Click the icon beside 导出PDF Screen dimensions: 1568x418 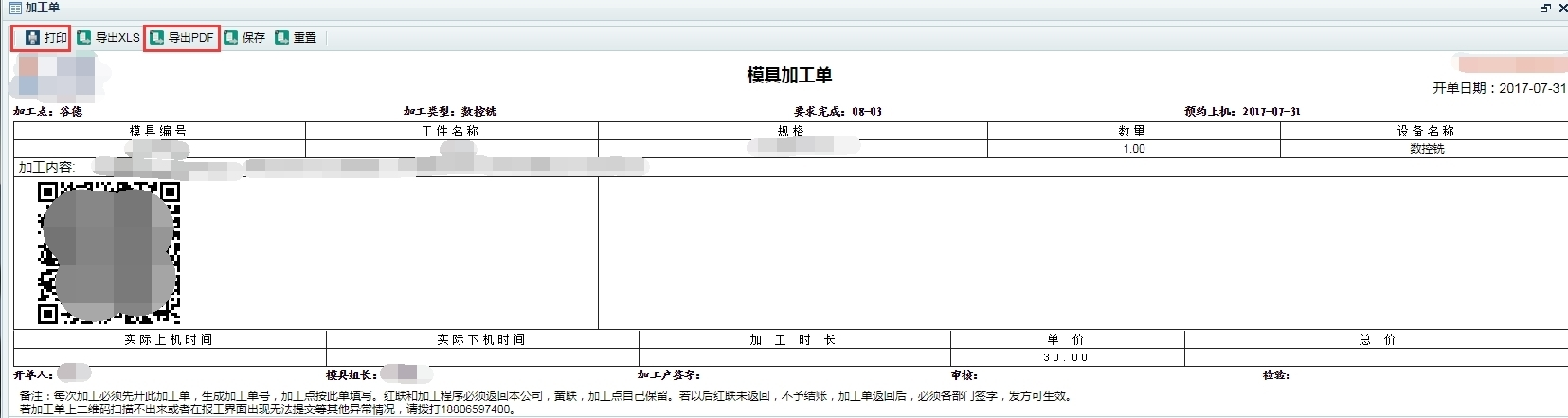(157, 38)
